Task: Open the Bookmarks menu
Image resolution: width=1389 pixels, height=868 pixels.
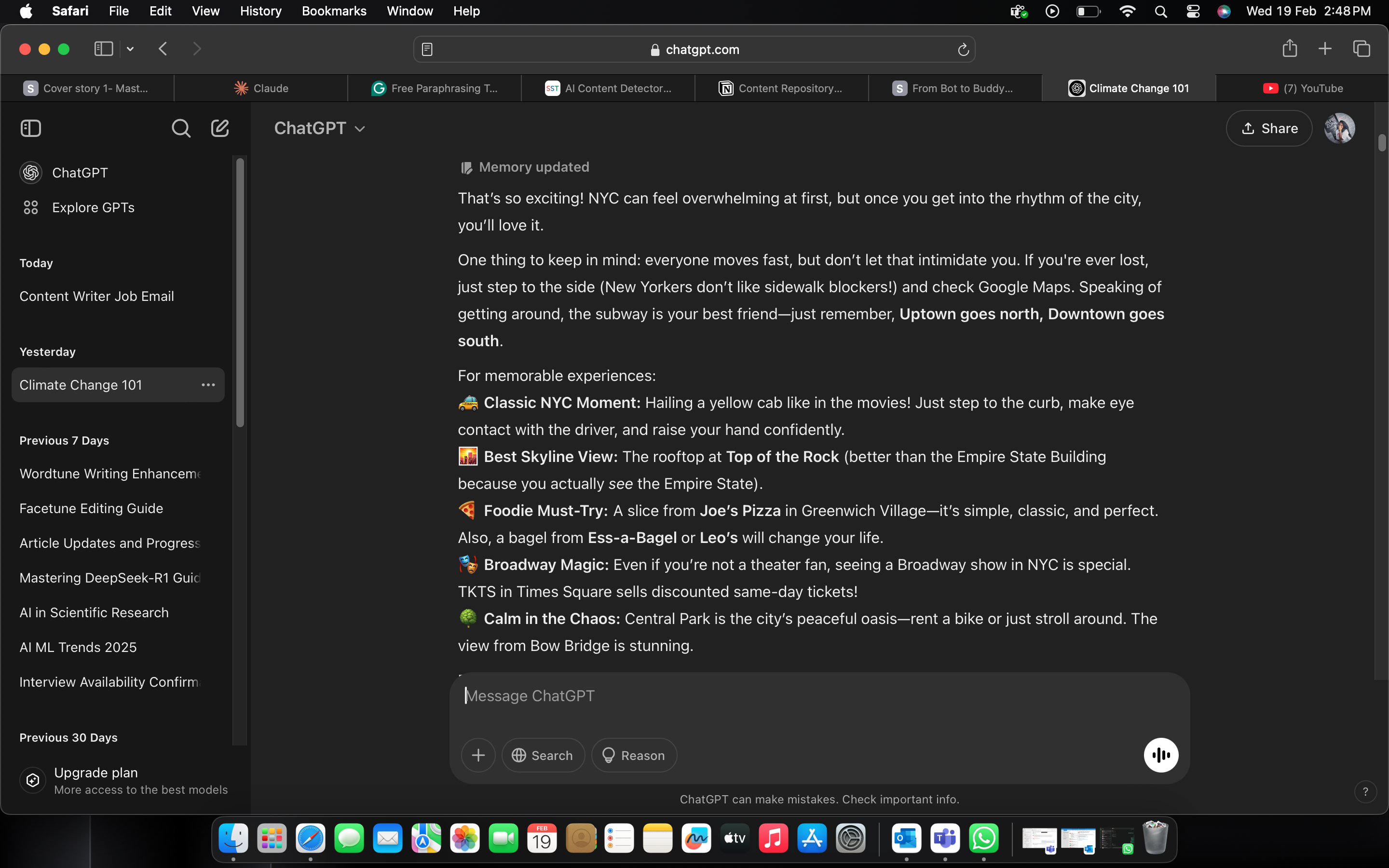Action: pos(333,11)
